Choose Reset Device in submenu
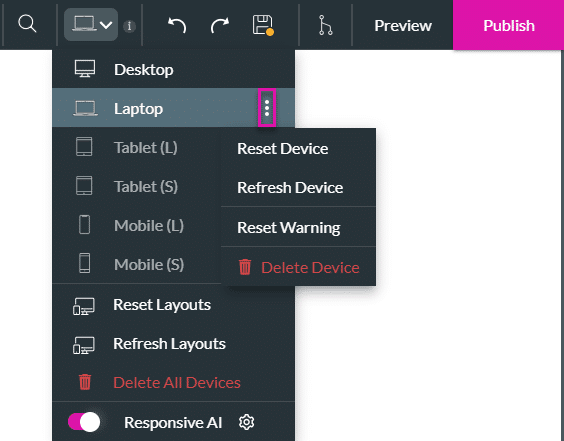Viewport: 564px width, 441px height. click(x=299, y=149)
